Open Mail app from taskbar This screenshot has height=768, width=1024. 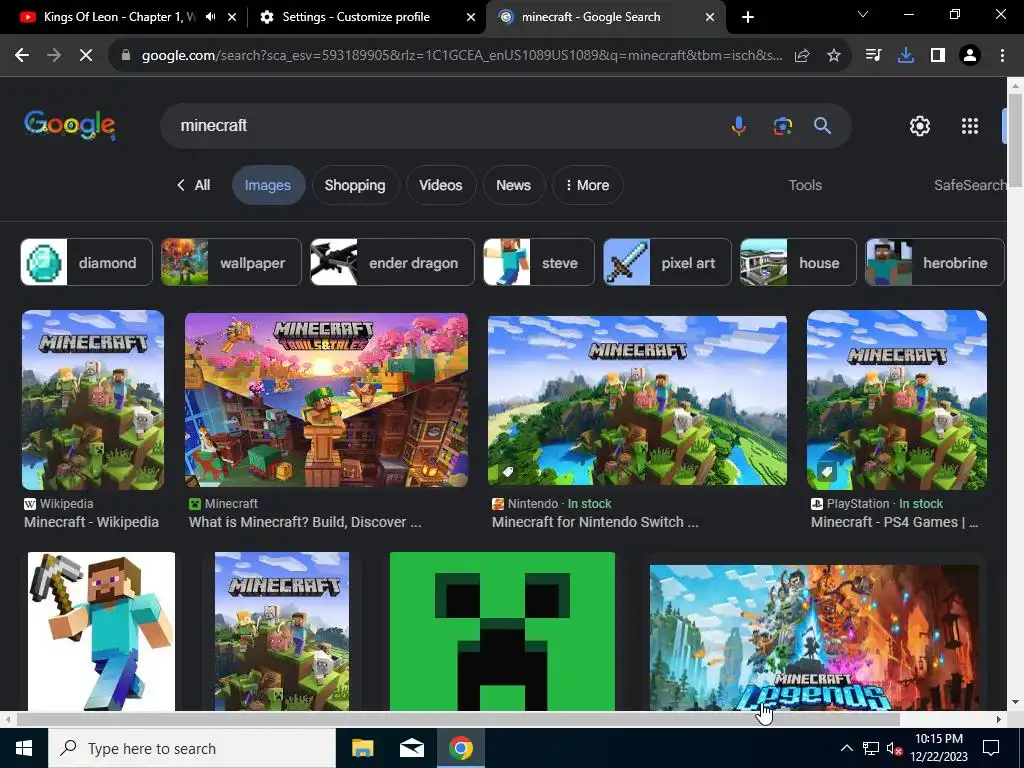pyautogui.click(x=411, y=748)
